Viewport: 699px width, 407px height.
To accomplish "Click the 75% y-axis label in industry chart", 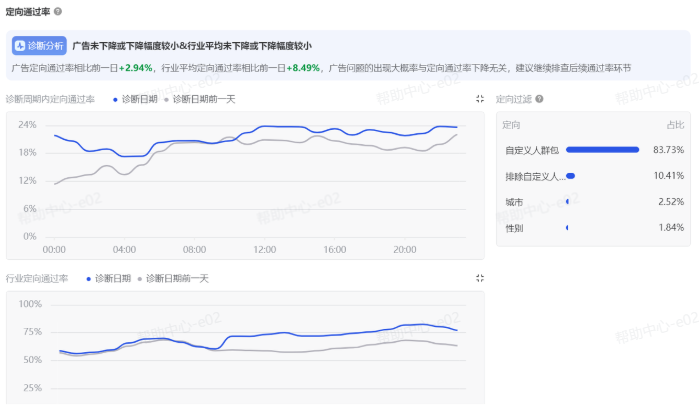I will coord(32,332).
